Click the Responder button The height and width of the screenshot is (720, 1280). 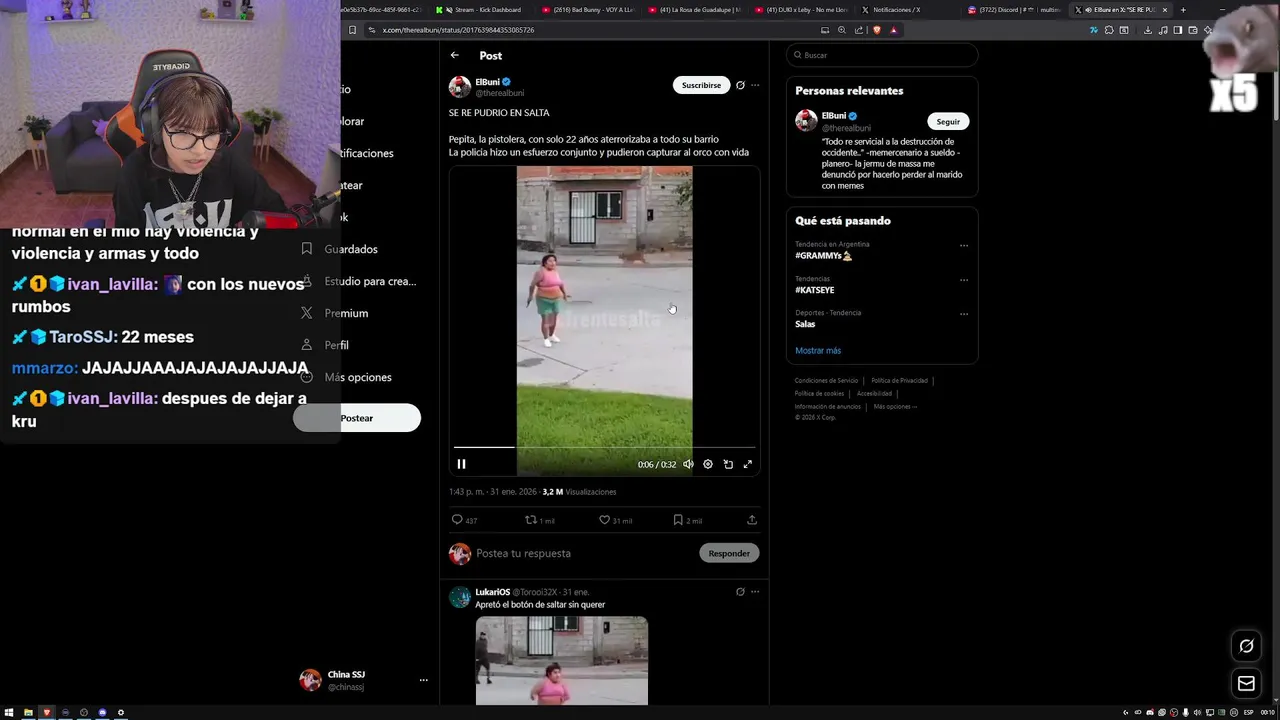click(x=729, y=553)
